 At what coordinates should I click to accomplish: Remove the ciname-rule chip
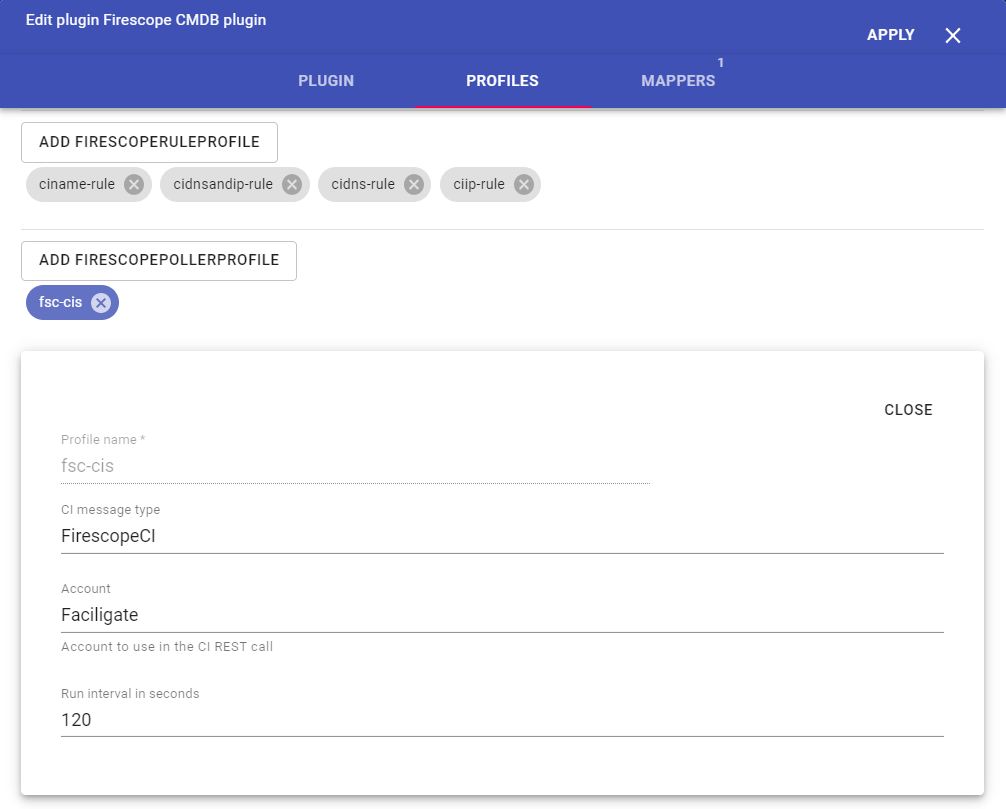(x=134, y=185)
